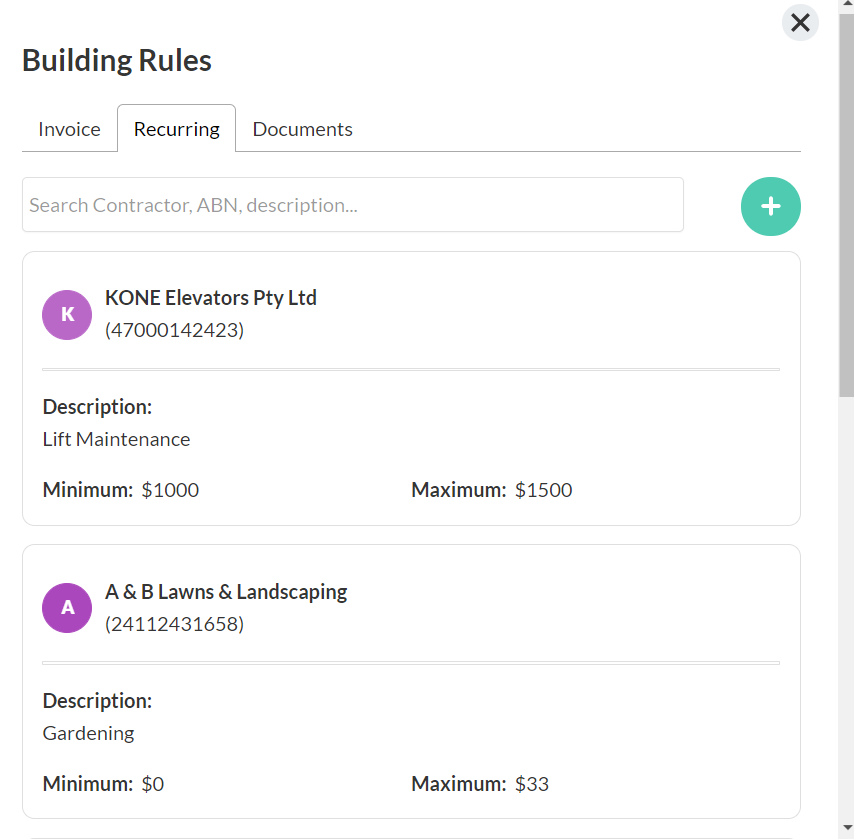854x839 pixels.
Task: Click the ABN number 24112431658
Action: (x=174, y=624)
